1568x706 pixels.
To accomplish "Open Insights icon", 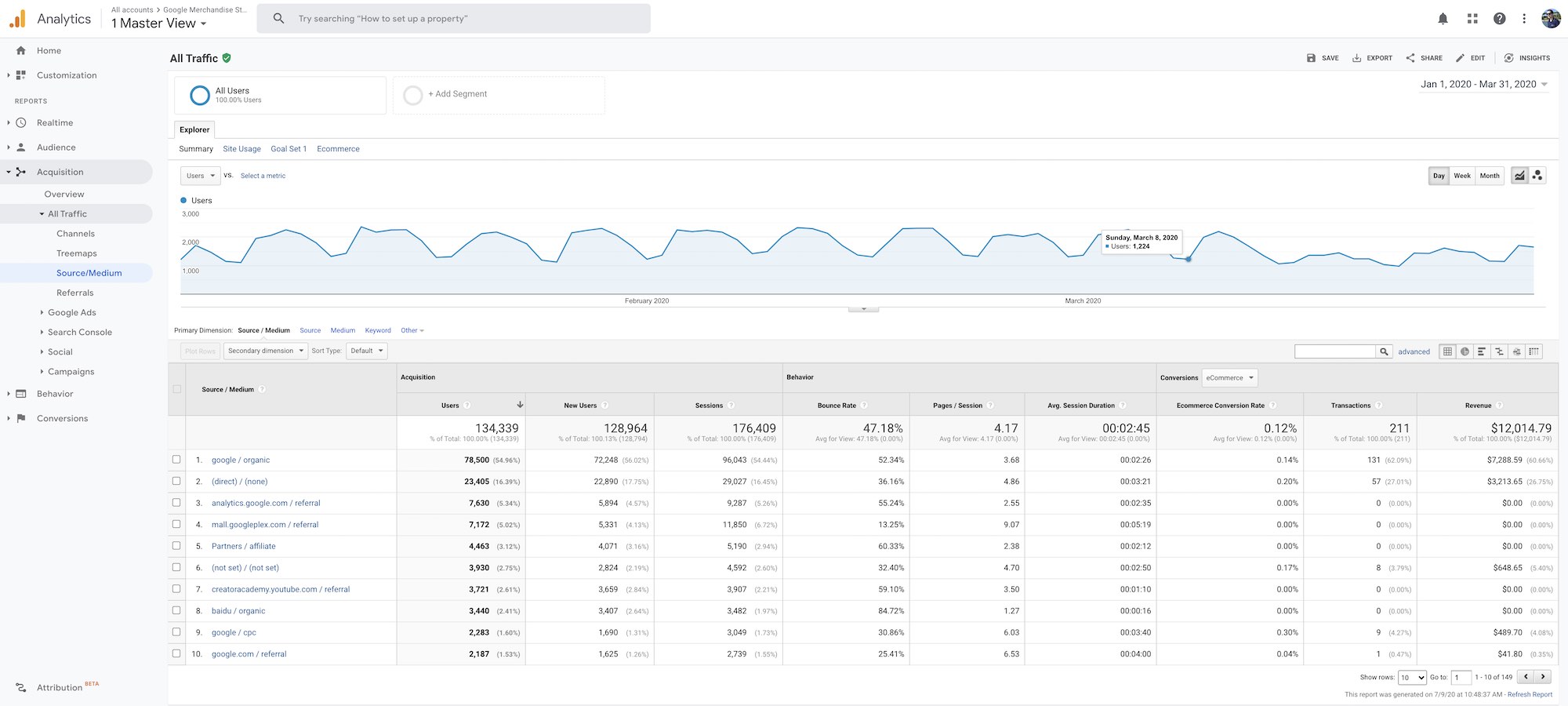I will [x=1508, y=58].
